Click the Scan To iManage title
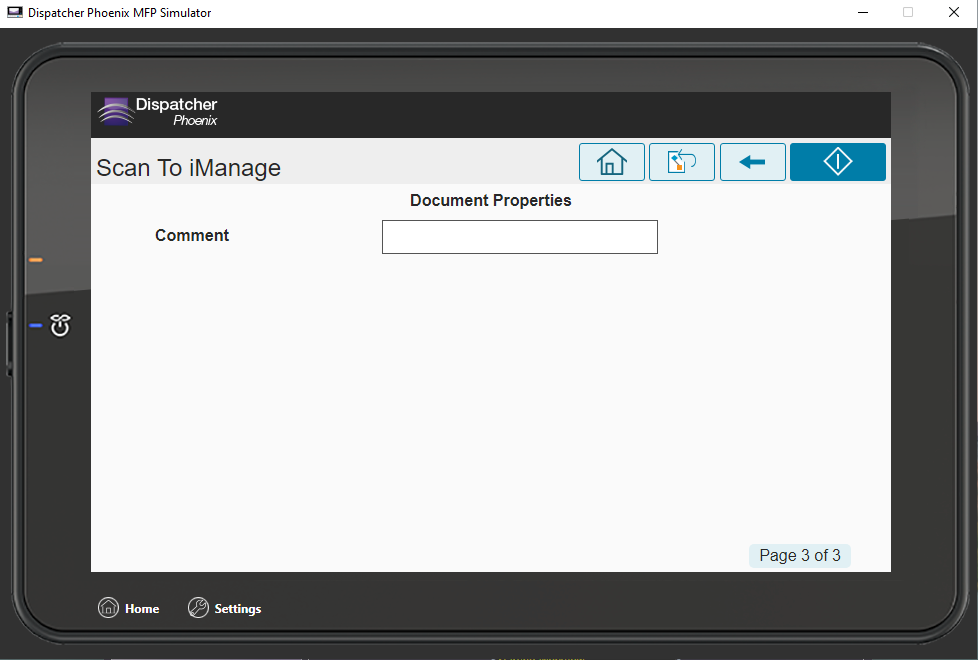This screenshot has height=660, width=978. [188, 169]
